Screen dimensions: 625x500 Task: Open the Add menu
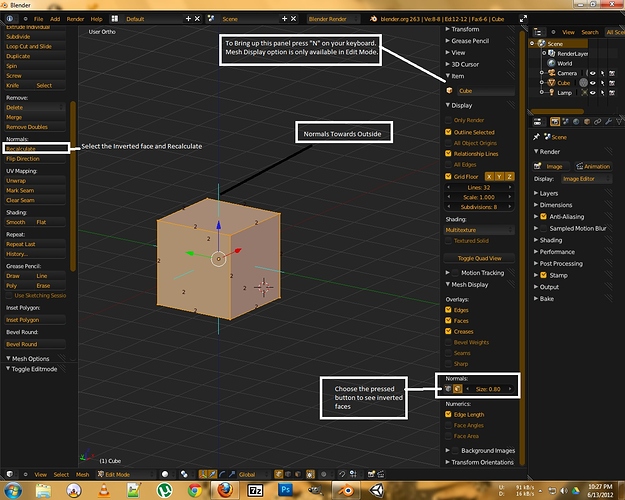tap(55, 19)
